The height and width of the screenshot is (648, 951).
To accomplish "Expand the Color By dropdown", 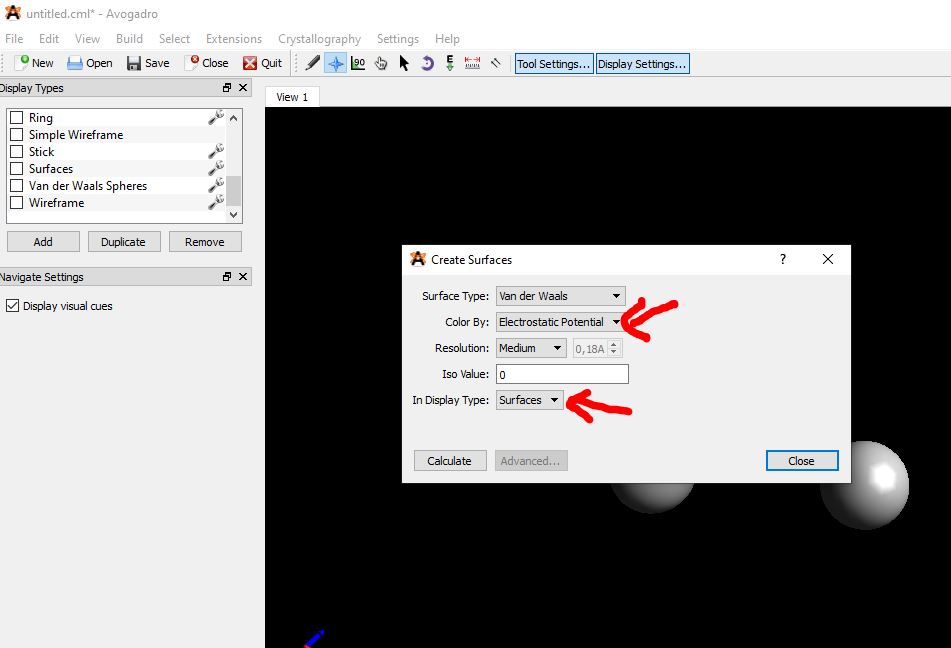I will click(560, 322).
